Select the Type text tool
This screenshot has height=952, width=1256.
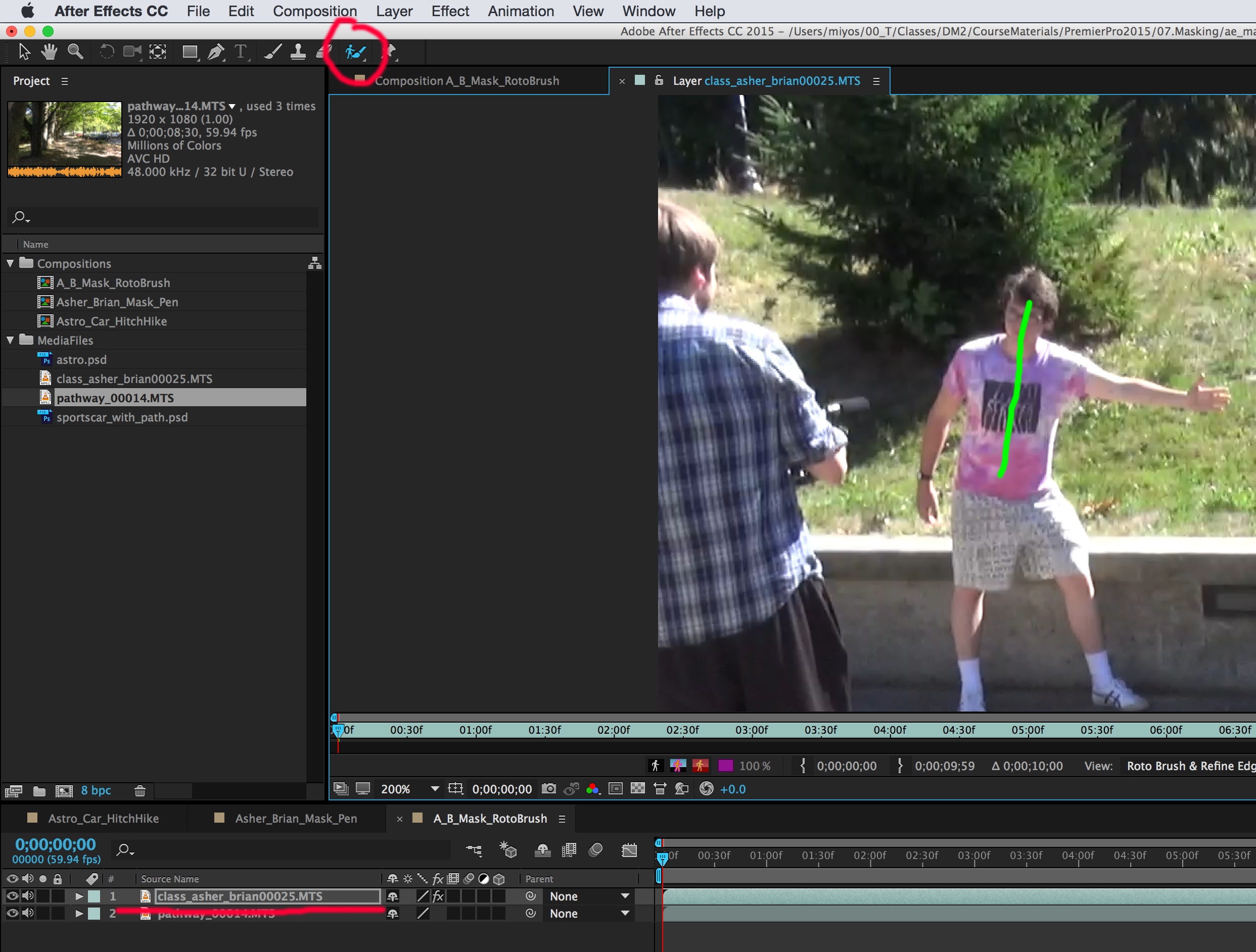point(241,52)
